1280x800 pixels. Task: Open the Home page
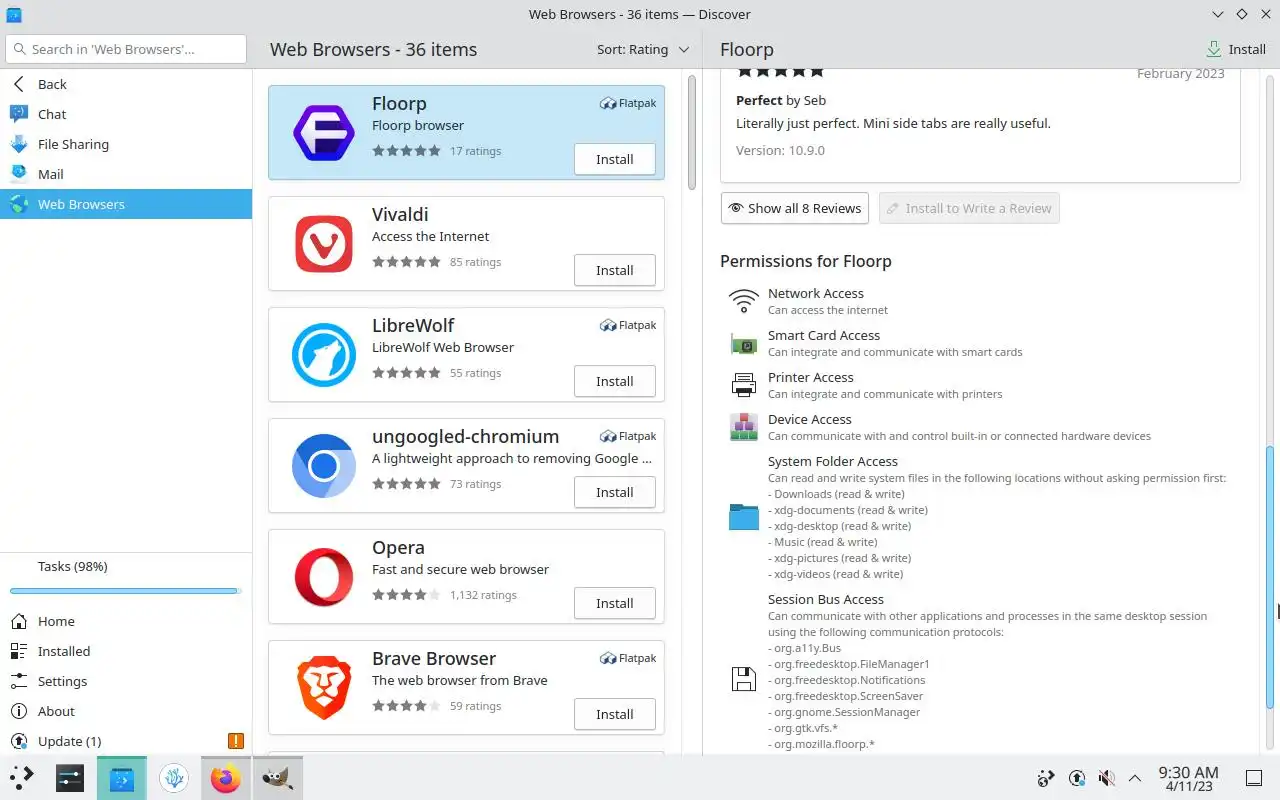[126, 621]
